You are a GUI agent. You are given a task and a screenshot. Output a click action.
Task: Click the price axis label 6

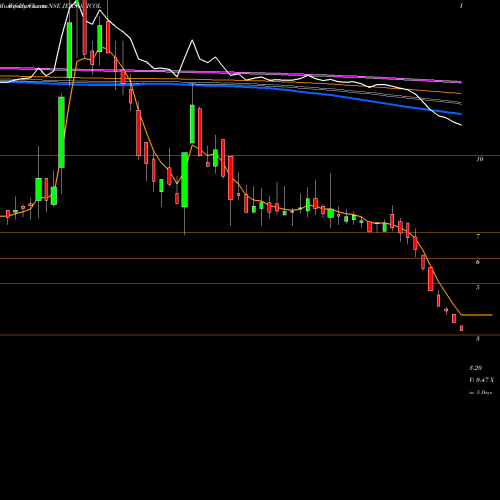(478, 262)
